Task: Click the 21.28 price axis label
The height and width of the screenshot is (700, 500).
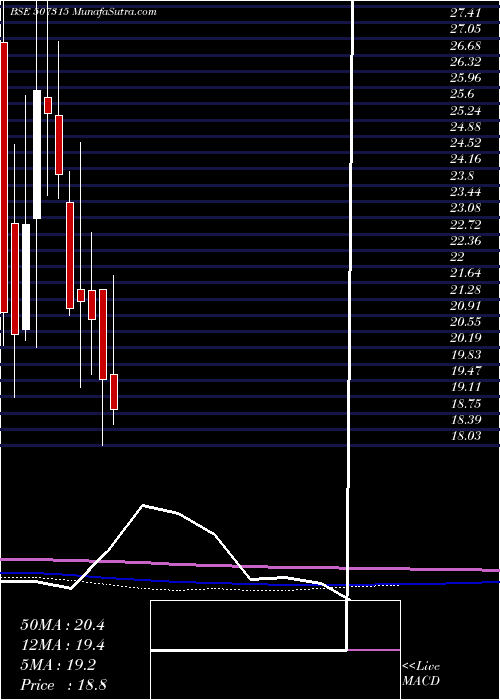Action: click(x=466, y=290)
